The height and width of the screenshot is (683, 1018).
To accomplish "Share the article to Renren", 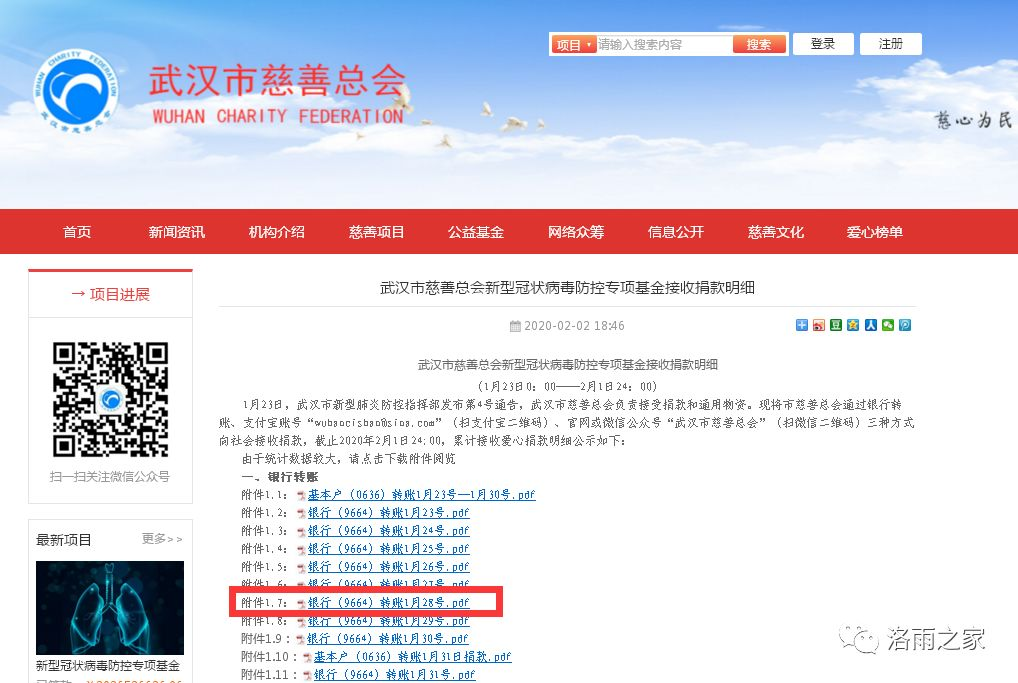I will click(x=869, y=325).
